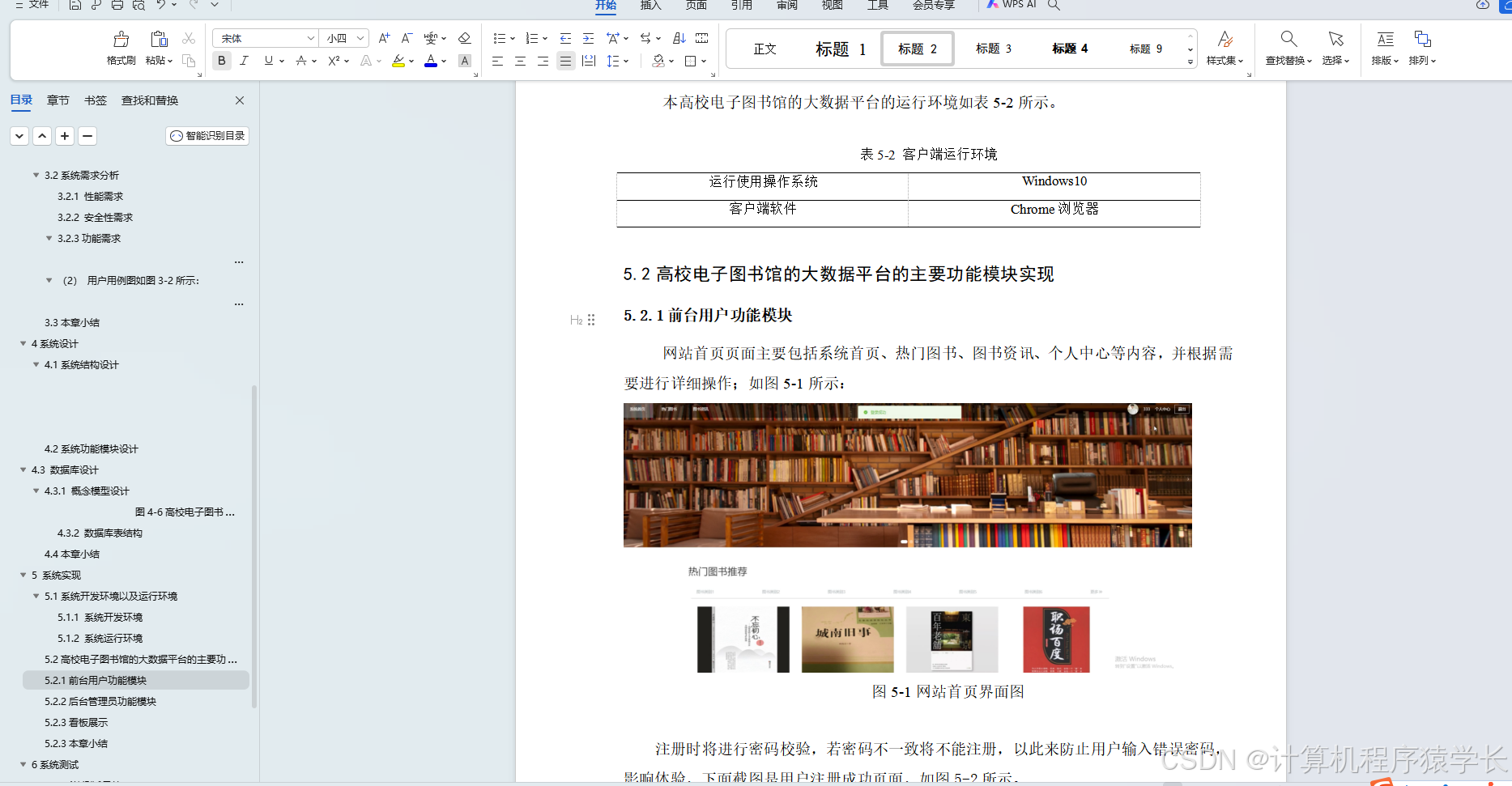Viewport: 1512px width, 786px height.
Task: Open line spacing dropdown
Action: coord(626,61)
